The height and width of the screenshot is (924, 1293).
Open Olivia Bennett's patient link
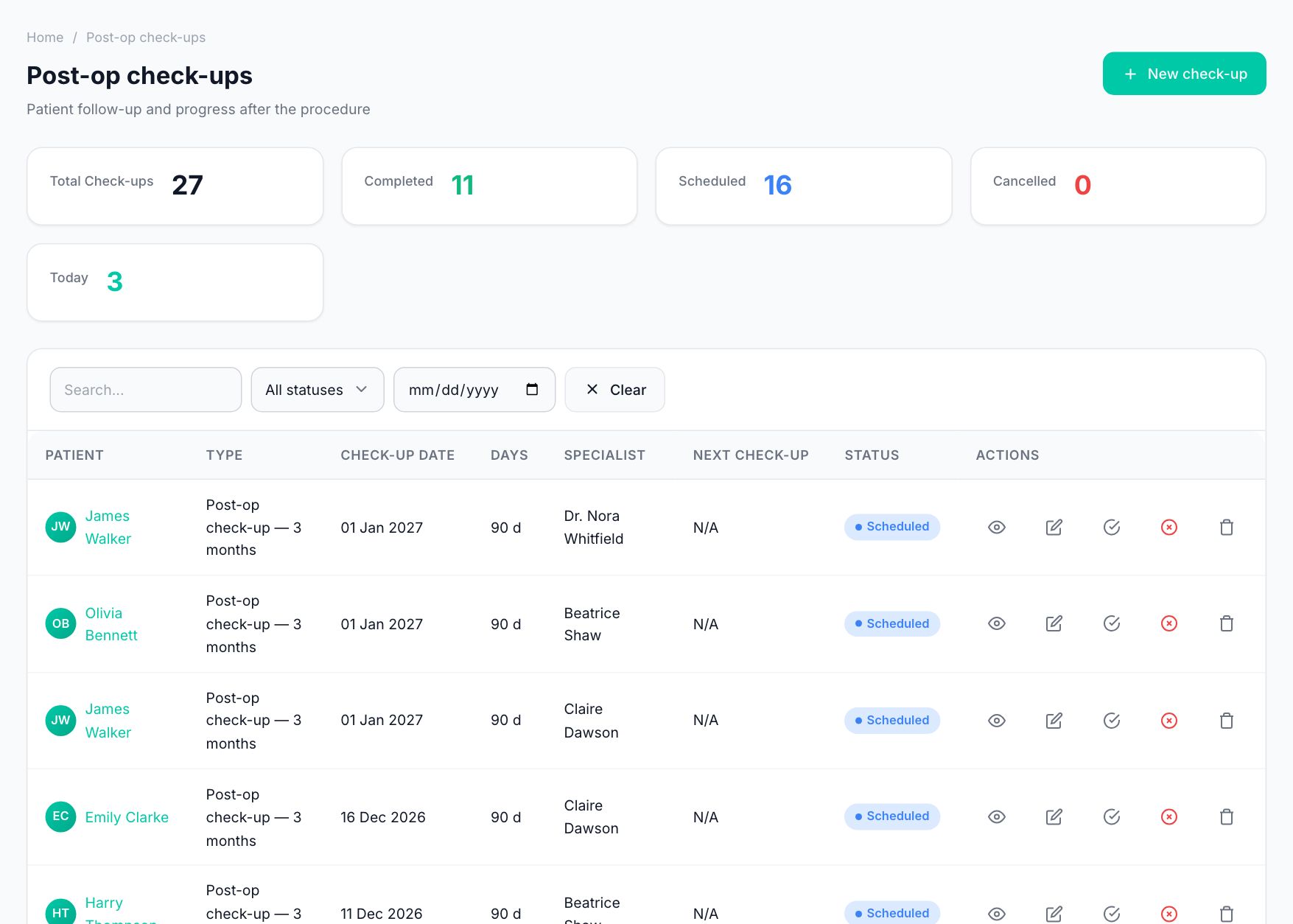[x=111, y=624]
